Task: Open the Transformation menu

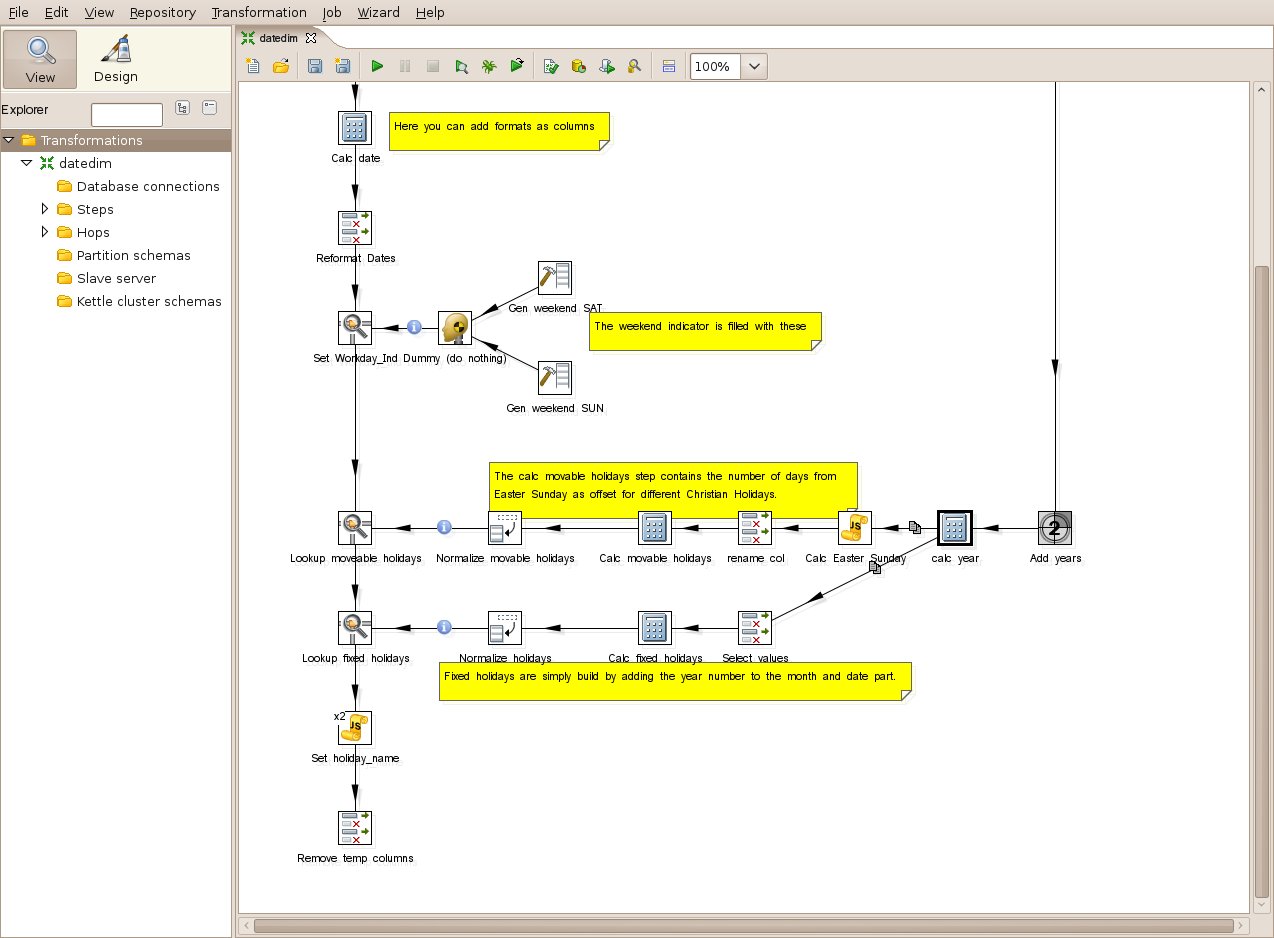Action: [260, 12]
